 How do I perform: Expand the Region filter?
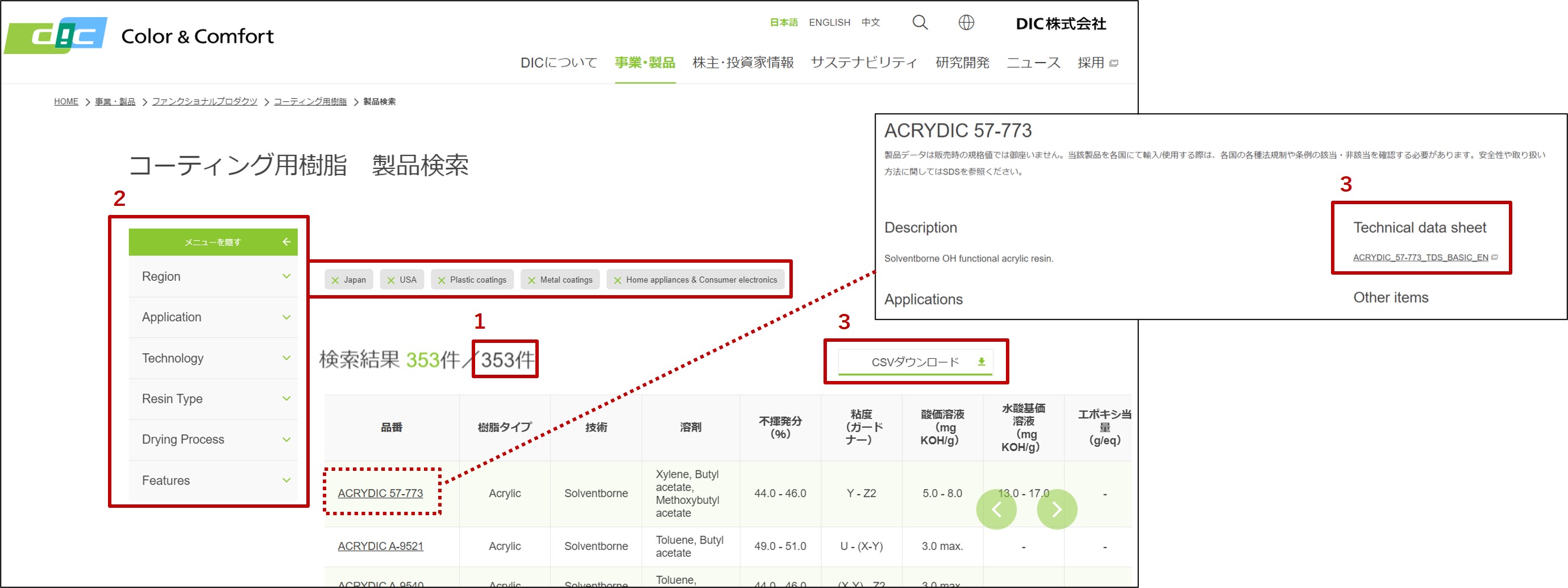(x=213, y=276)
